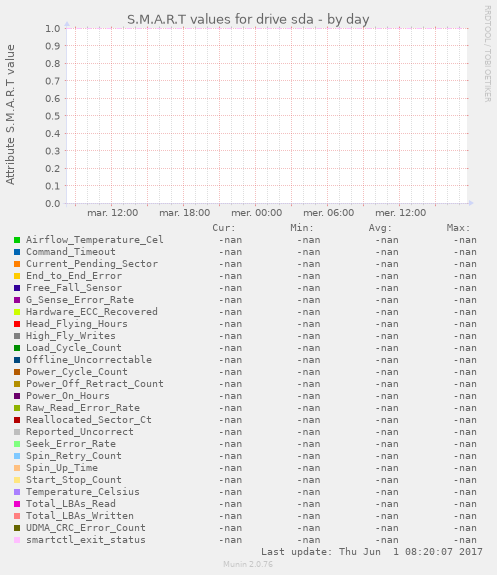Click the Spin_Up_Time legend entry
The image size is (497, 575).
click(x=62, y=468)
